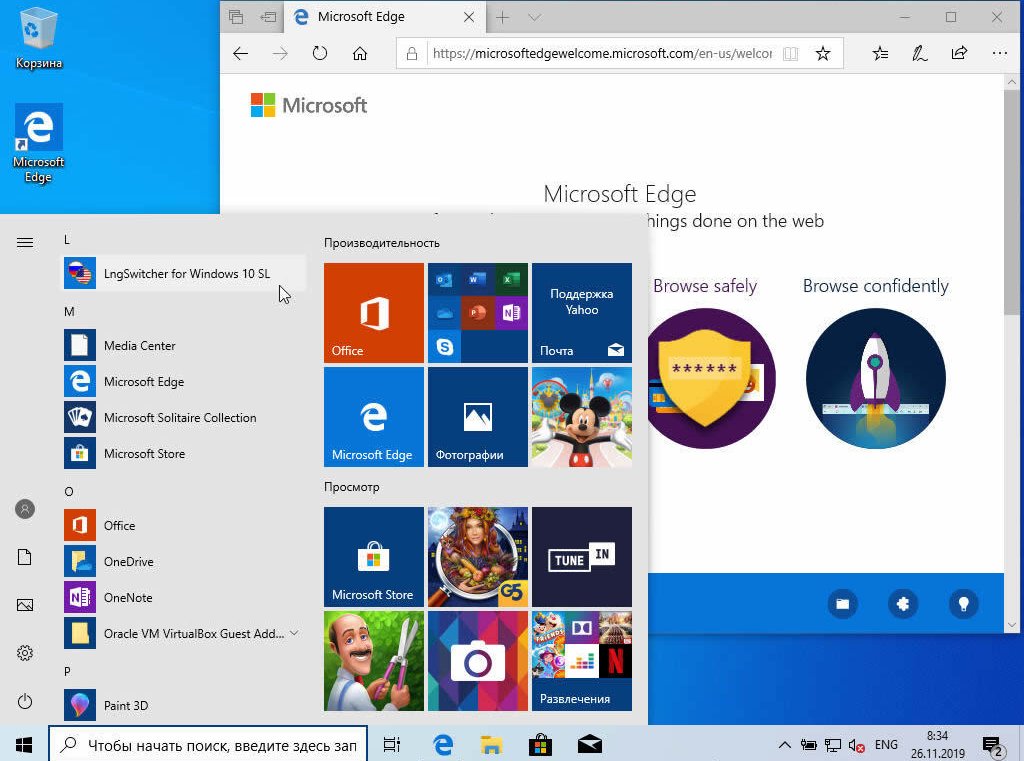This screenshot has width=1024, height=761.
Task: Open the Gardenscapes gardener game tile
Action: coord(374,660)
